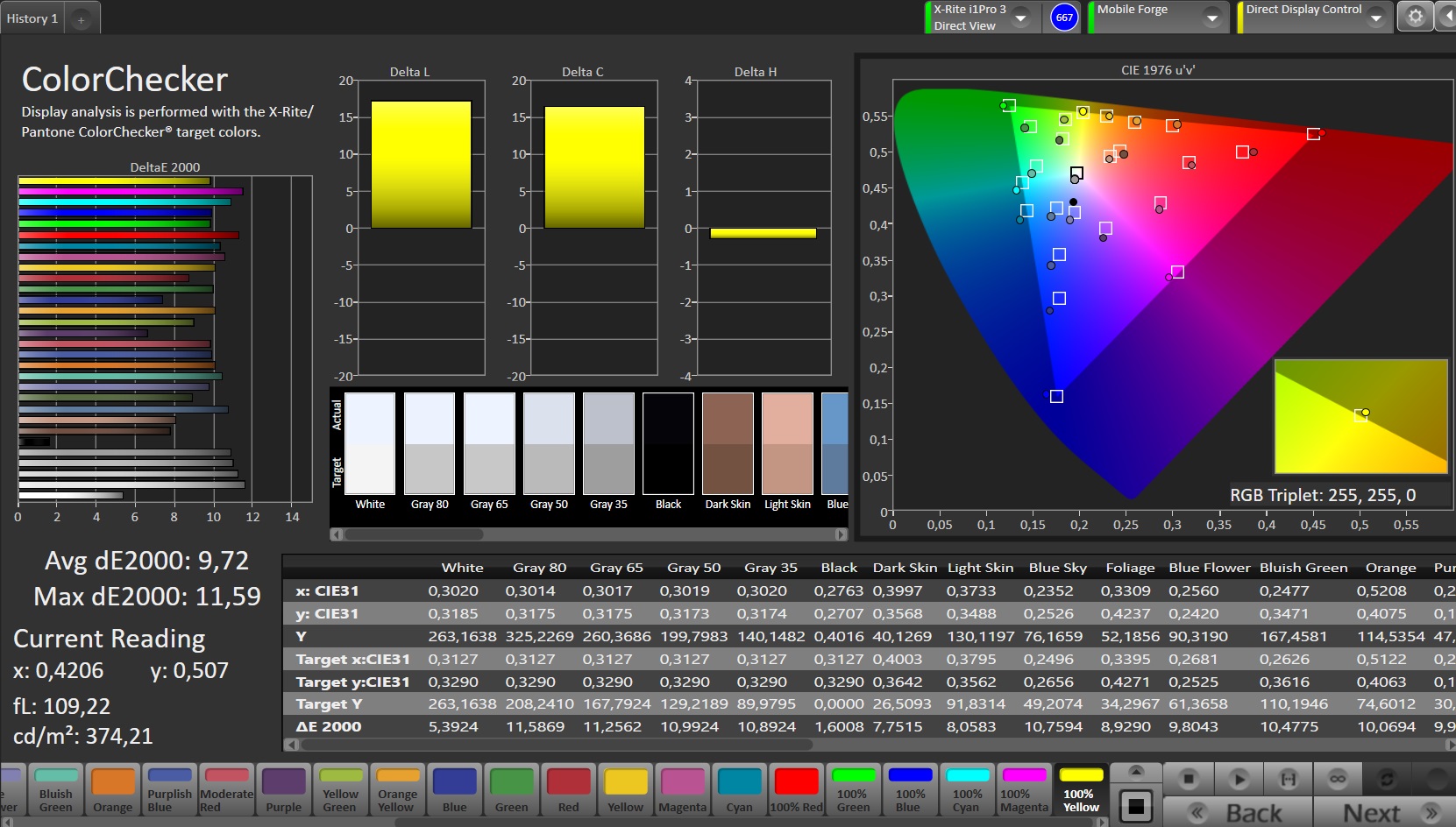This screenshot has width=1456, height=827.
Task: Add a new history tab with plus
Action: click(81, 19)
